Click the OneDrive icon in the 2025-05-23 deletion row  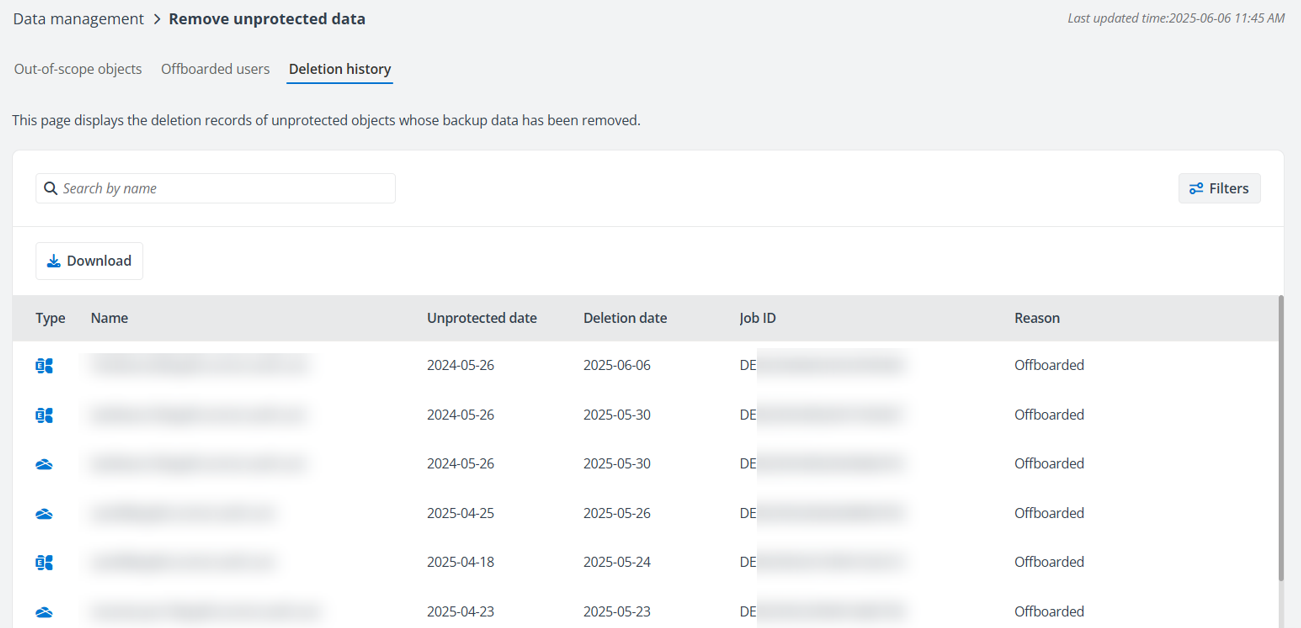click(44, 612)
